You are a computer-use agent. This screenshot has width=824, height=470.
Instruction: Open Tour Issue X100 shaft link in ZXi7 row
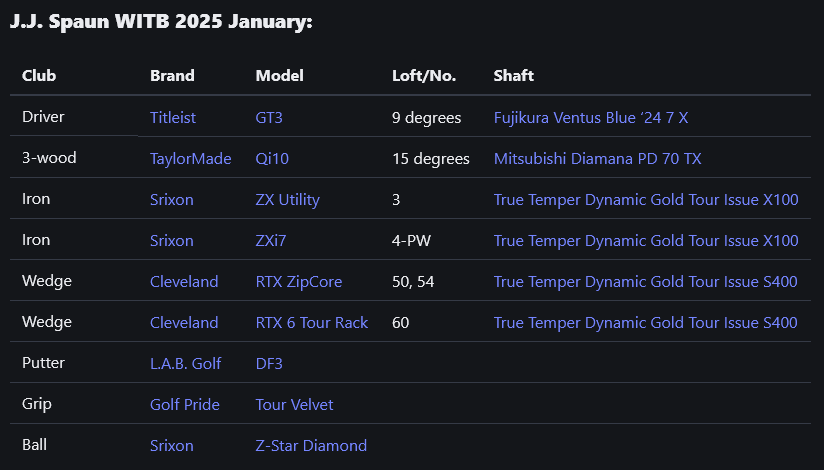(646, 240)
